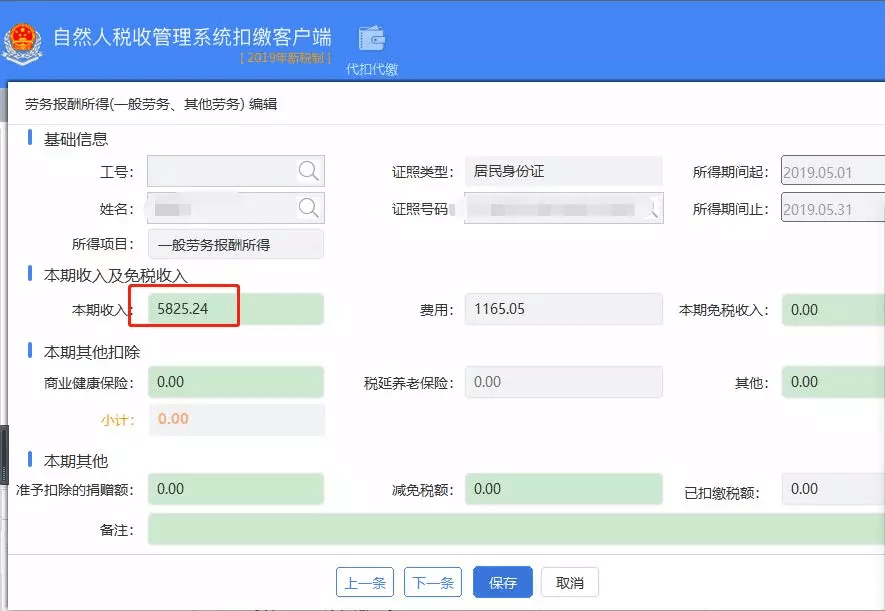
Task: Click search icon in 工号 field
Action: tap(309, 171)
